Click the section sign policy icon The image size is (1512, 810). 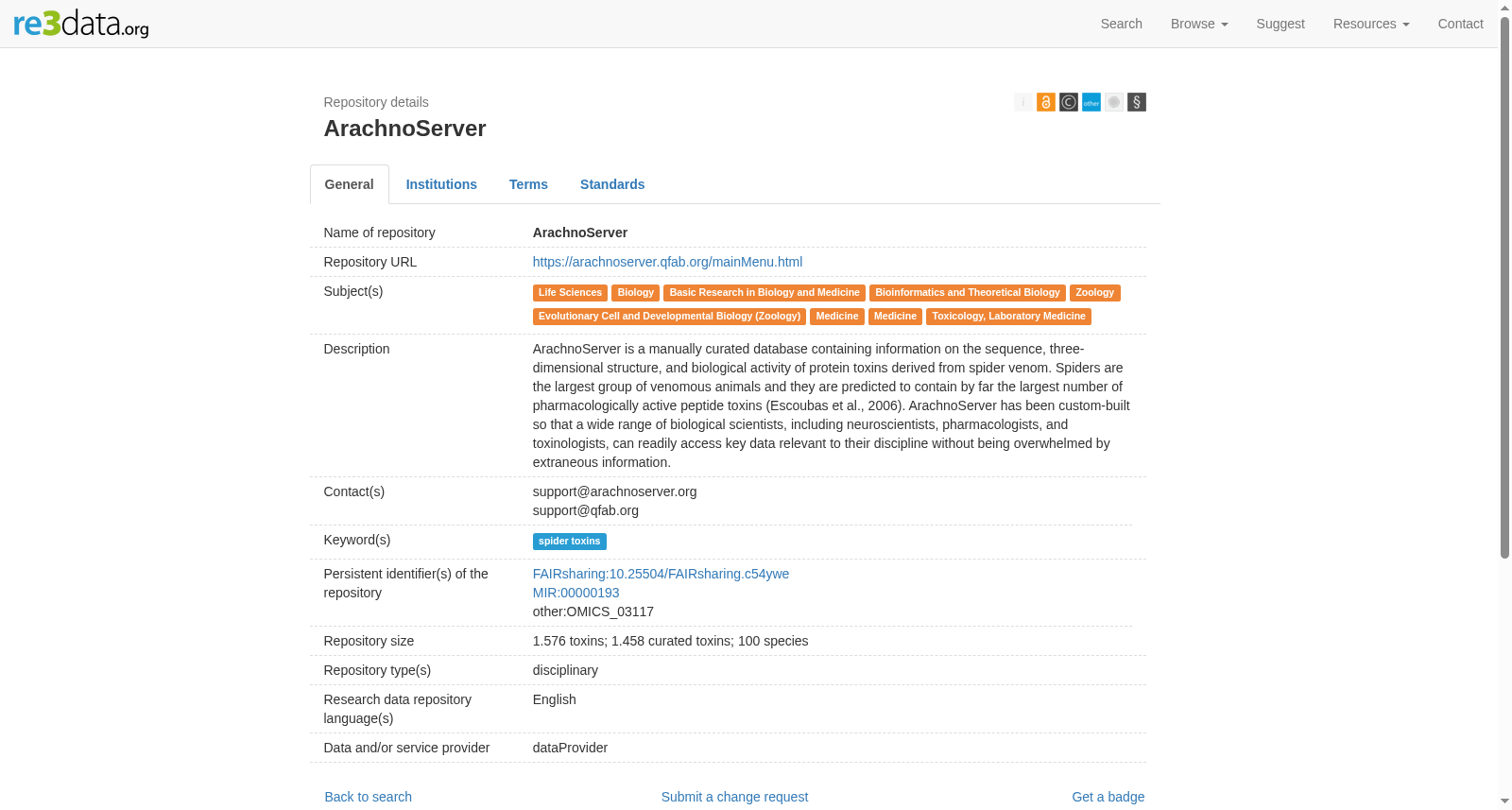point(1137,102)
